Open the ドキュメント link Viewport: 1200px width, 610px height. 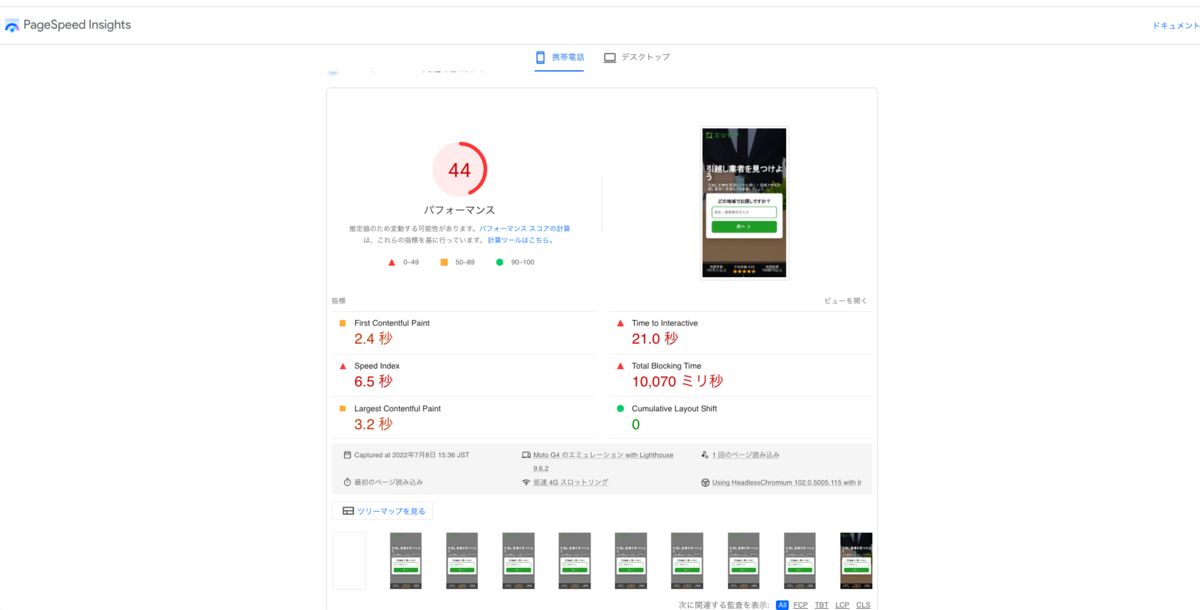[1176, 26]
